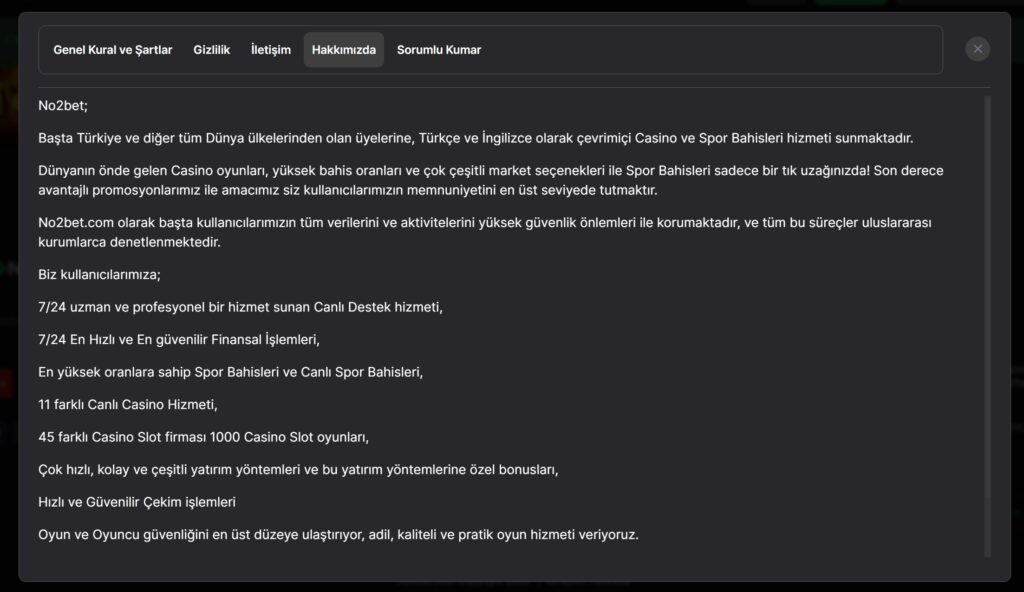Click the paragraph starting "Başta Türkiye ve diğer"
Image resolution: width=1024 pixels, height=592 pixels.
point(475,139)
